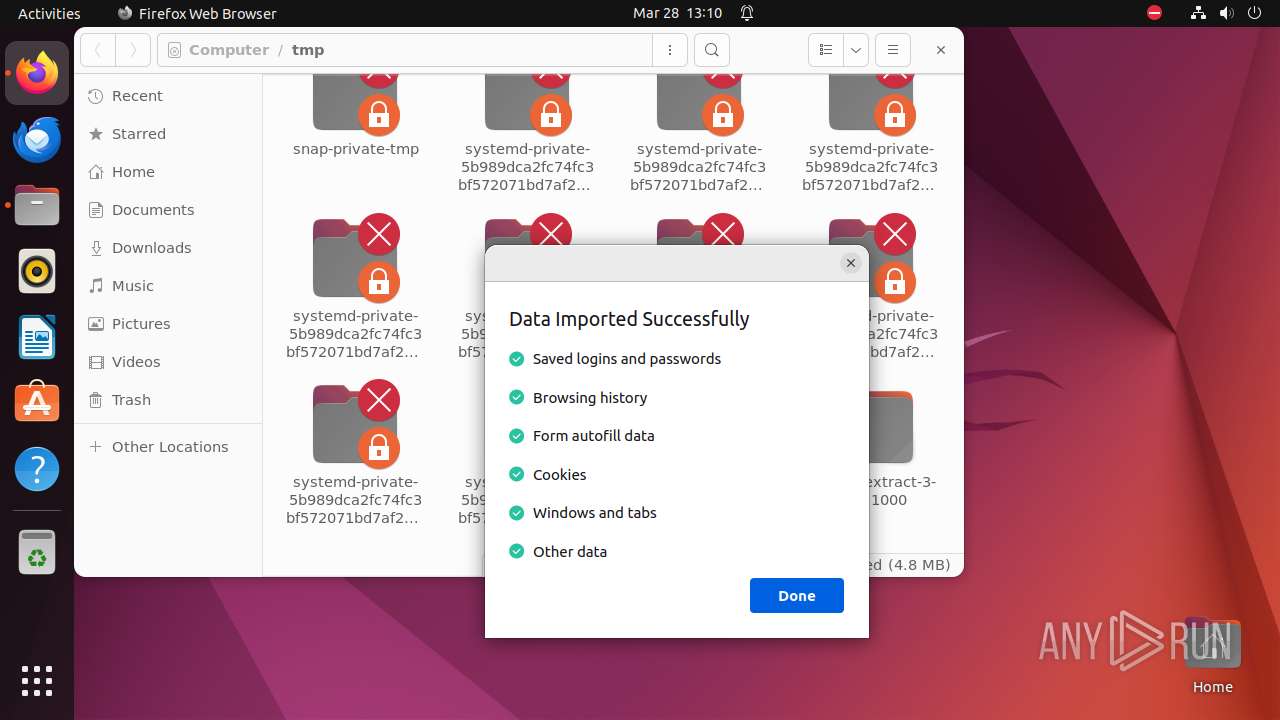Switch to list view in Files
1280x720 pixels.
(826, 50)
